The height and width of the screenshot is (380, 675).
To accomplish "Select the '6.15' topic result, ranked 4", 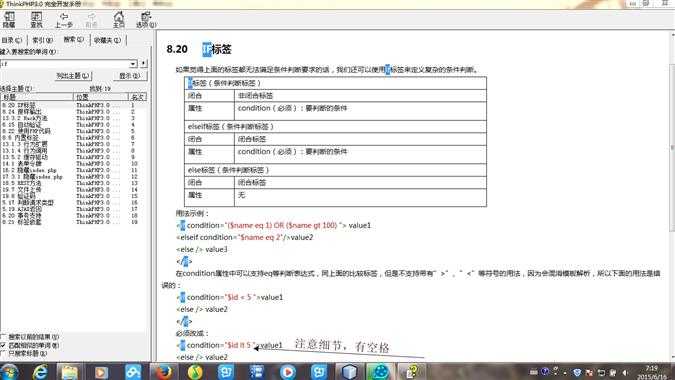I will coord(74,124).
